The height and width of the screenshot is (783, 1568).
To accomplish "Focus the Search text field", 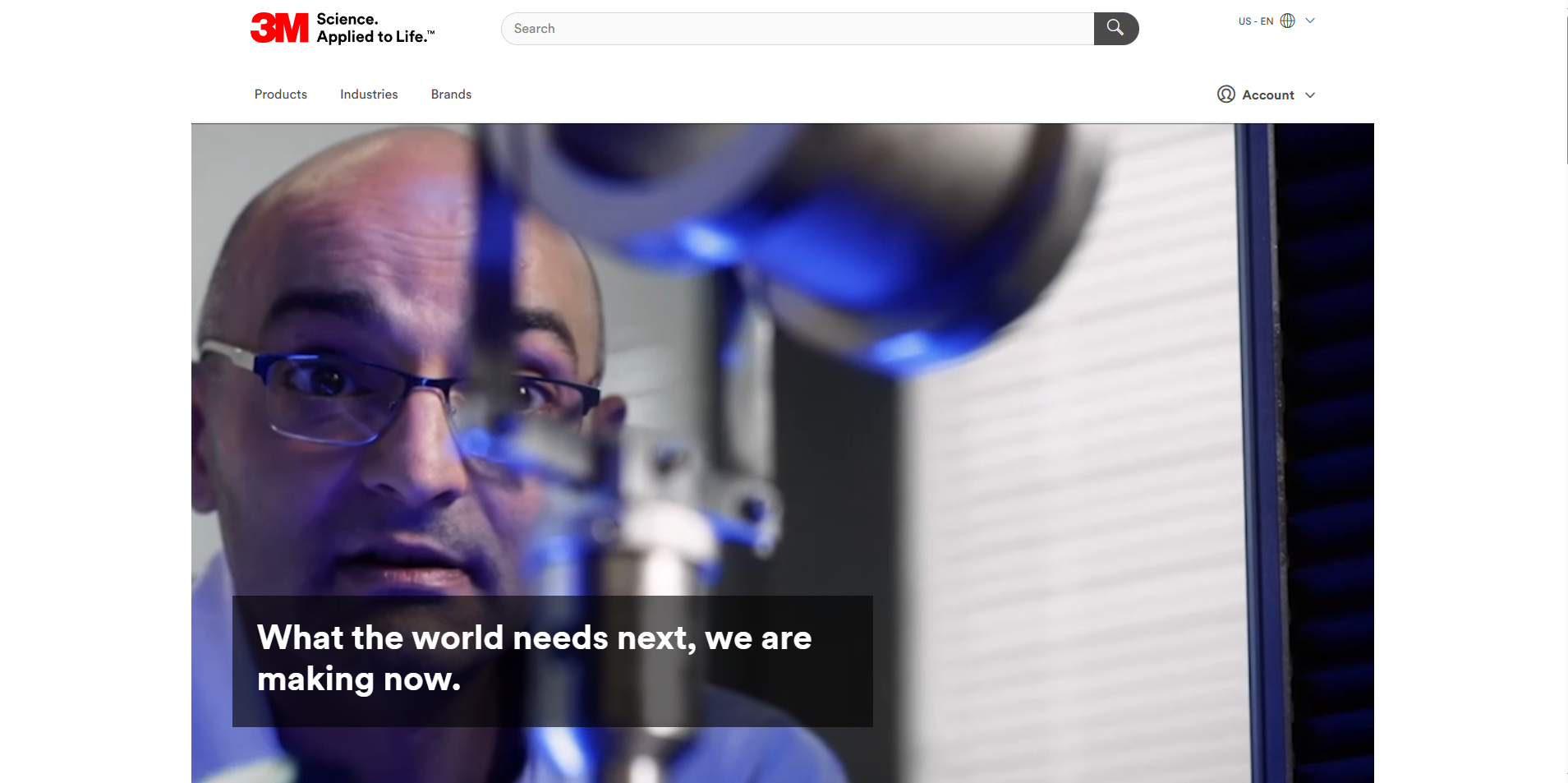I will coord(797,29).
